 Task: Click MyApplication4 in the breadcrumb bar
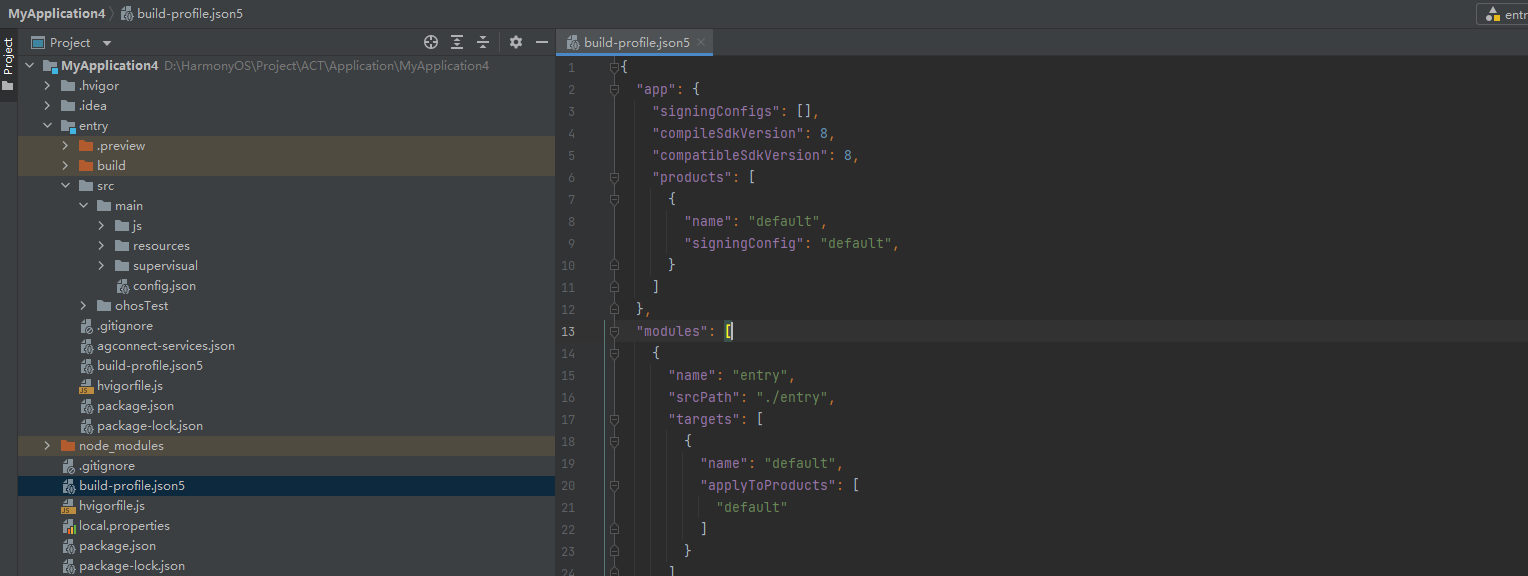point(57,14)
